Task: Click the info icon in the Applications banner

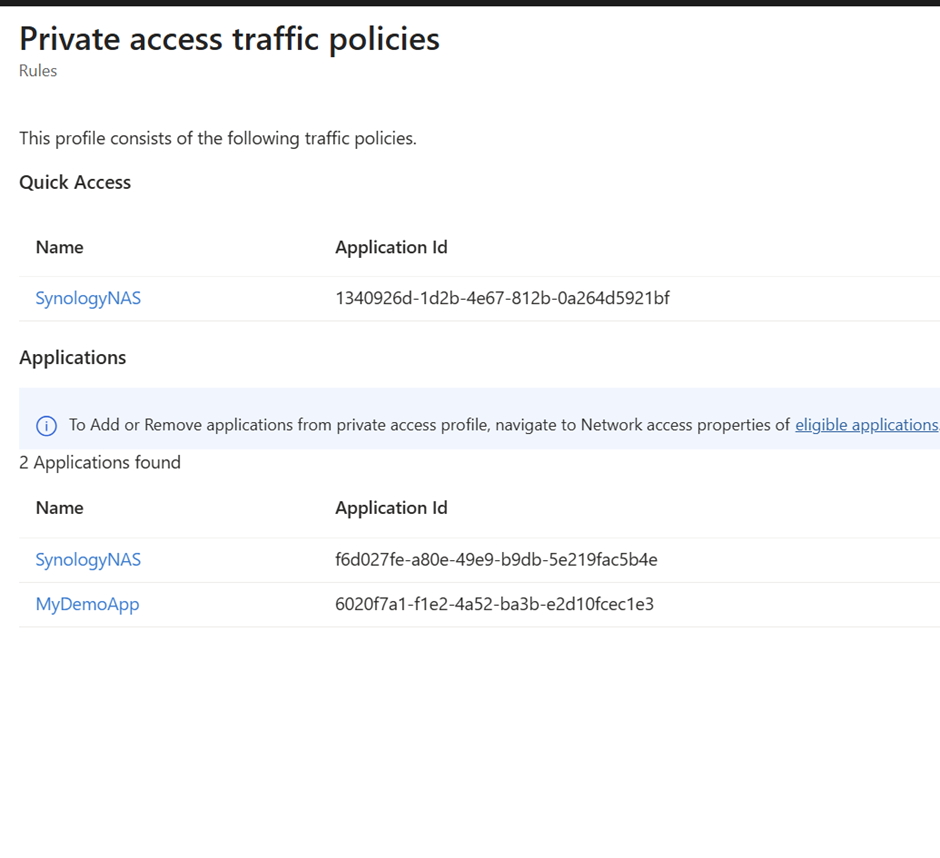Action: pyautogui.click(x=46, y=426)
